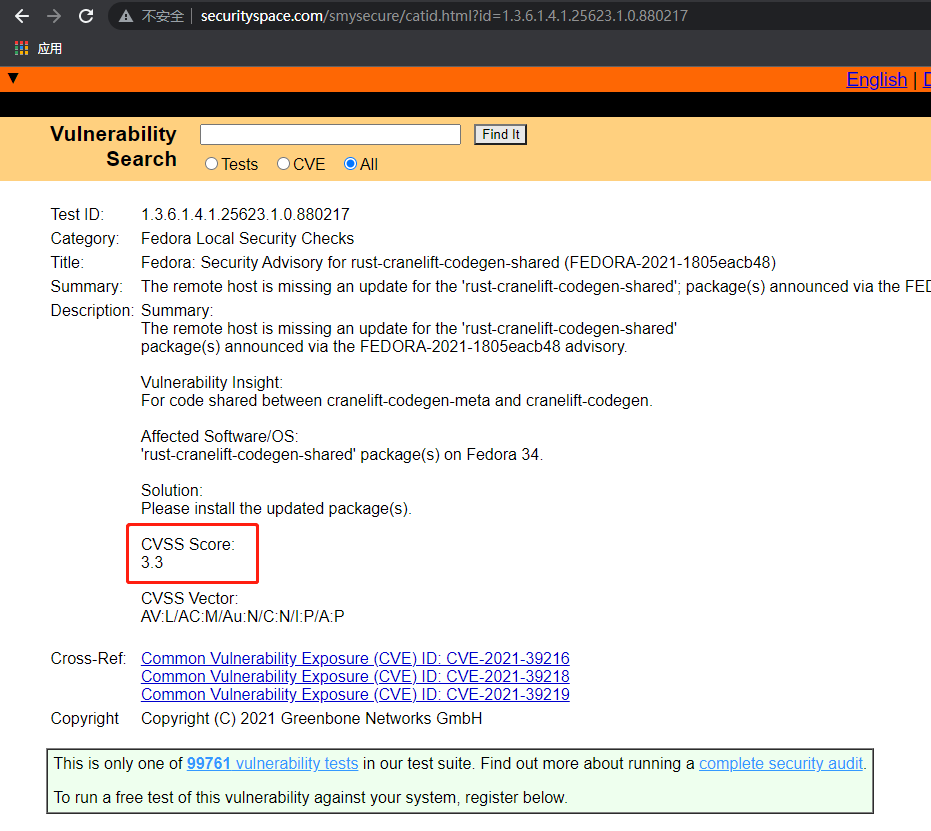The image size is (931, 831).
Task: Click the Find It button
Action: coord(501,134)
